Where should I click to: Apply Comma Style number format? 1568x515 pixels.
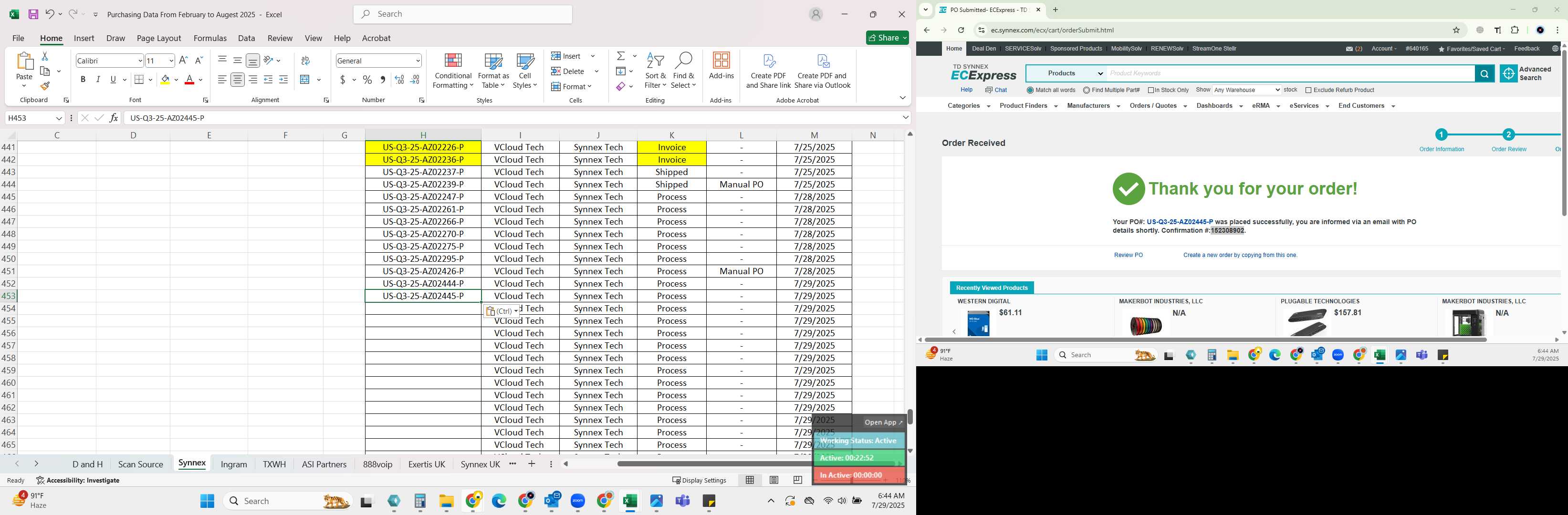click(382, 80)
